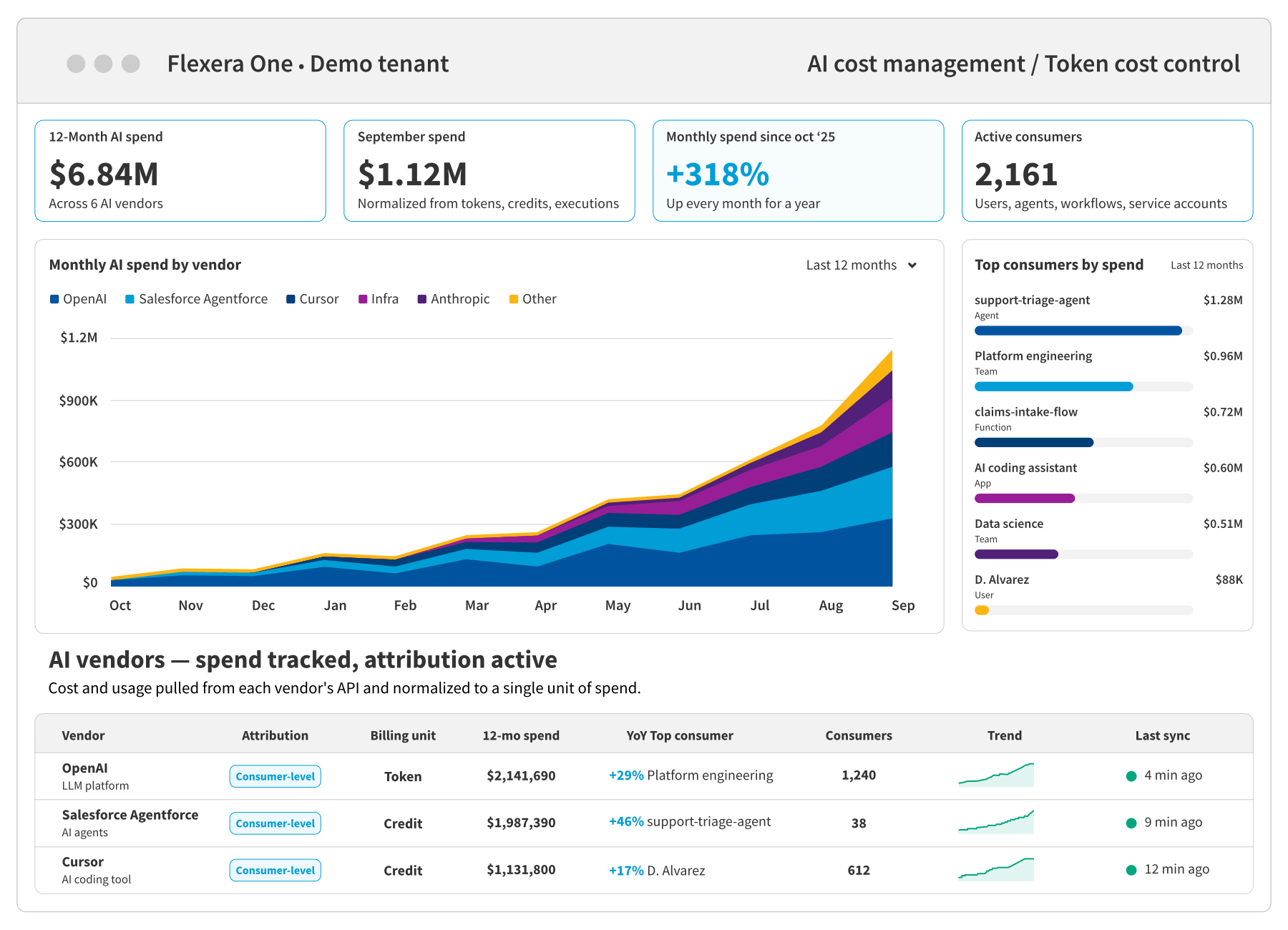Viewport: 1288px width, 930px height.
Task: Click the $1,987,390 spend cell
Action: 521,823
